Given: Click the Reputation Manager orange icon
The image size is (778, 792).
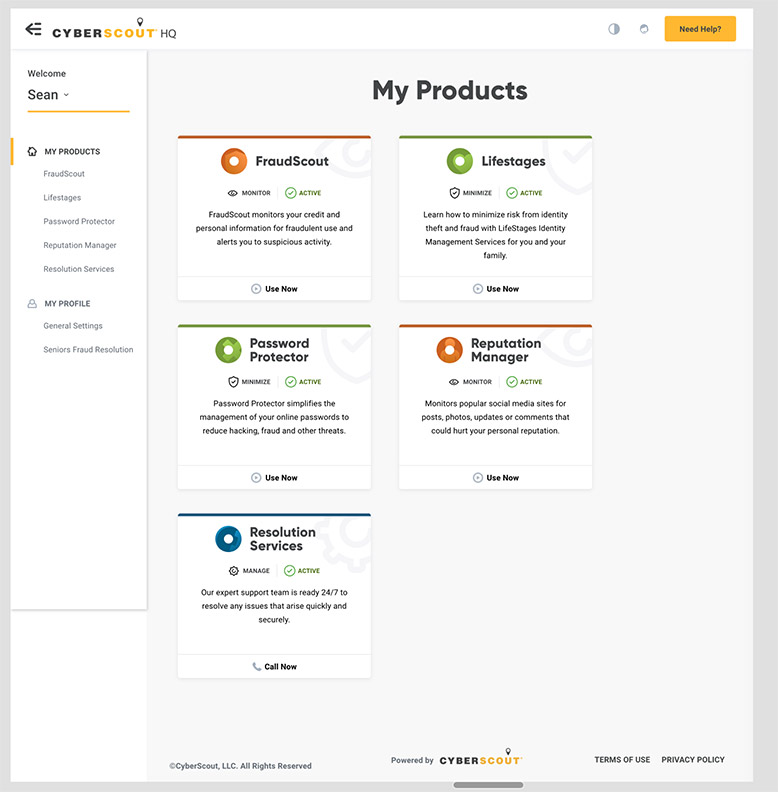Looking at the screenshot, I should 450,350.
